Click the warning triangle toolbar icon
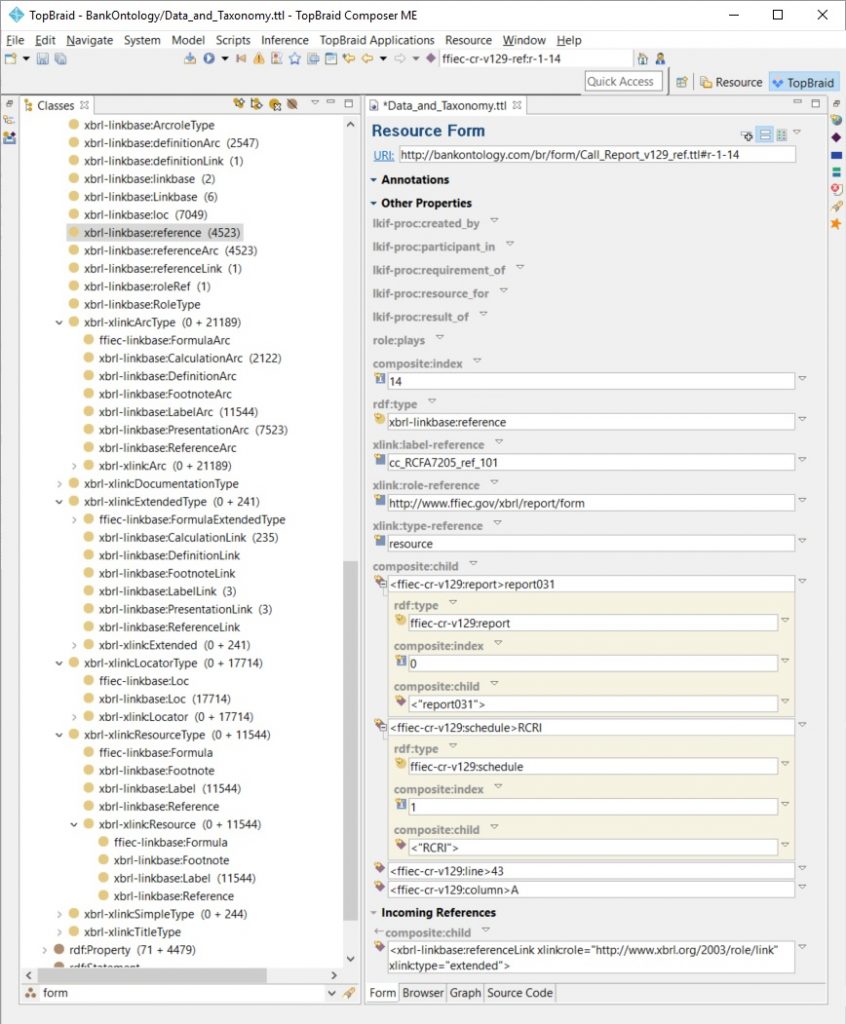The height and width of the screenshot is (1024, 846). tap(259, 59)
